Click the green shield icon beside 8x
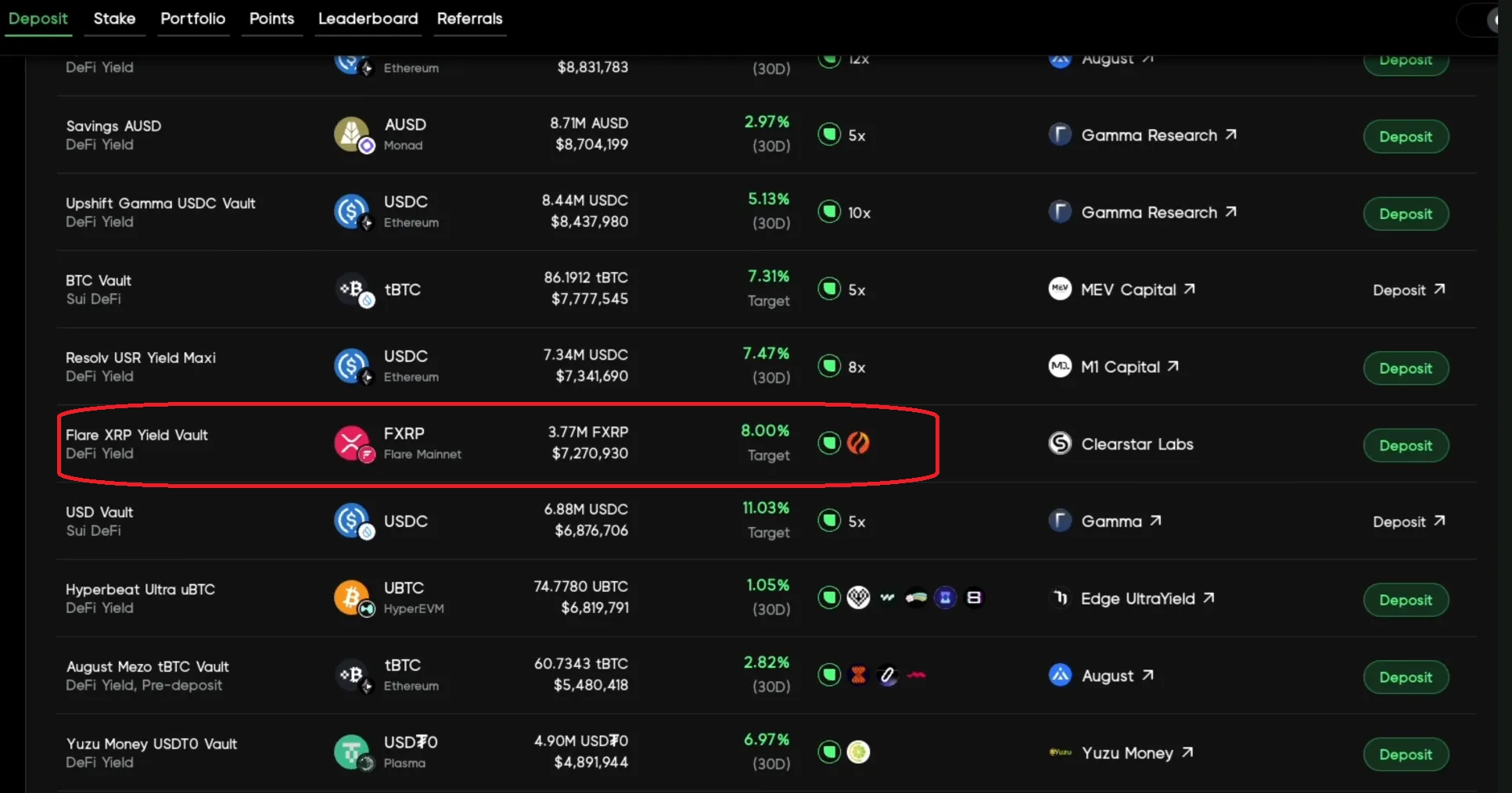 click(x=829, y=366)
